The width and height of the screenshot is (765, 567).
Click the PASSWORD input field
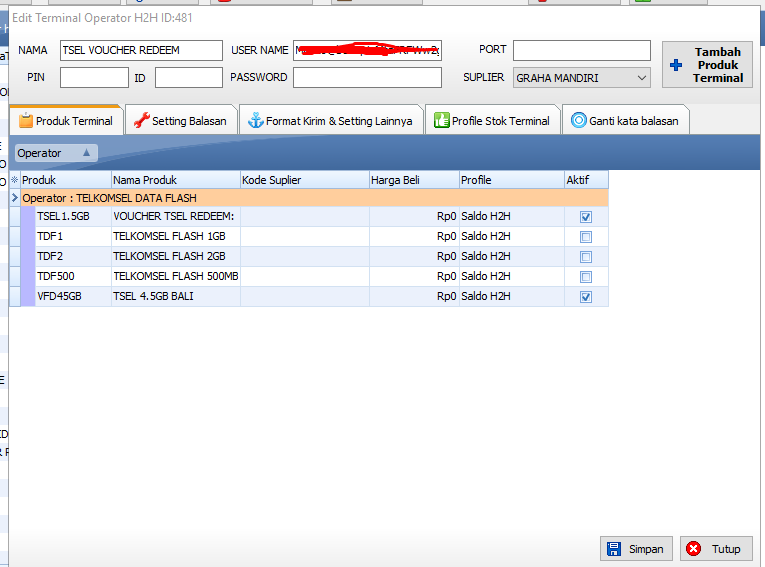click(x=366, y=77)
